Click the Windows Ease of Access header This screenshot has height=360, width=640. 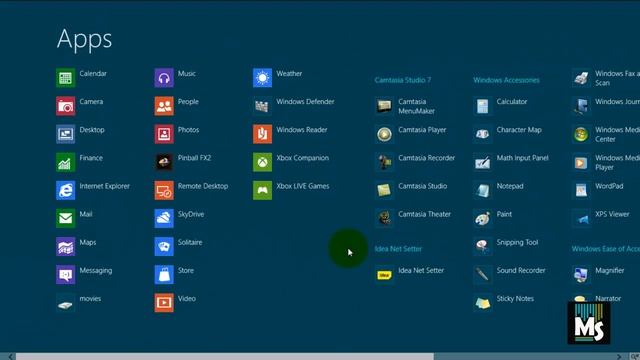[x=606, y=249]
